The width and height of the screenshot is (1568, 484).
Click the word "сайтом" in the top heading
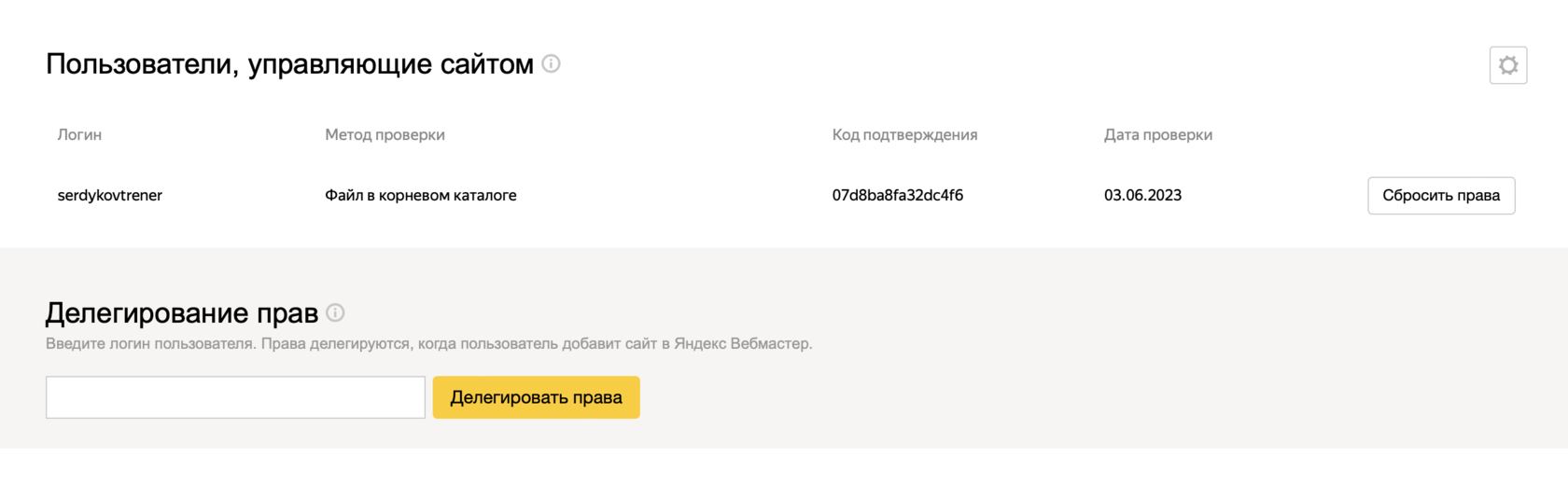coord(487,64)
